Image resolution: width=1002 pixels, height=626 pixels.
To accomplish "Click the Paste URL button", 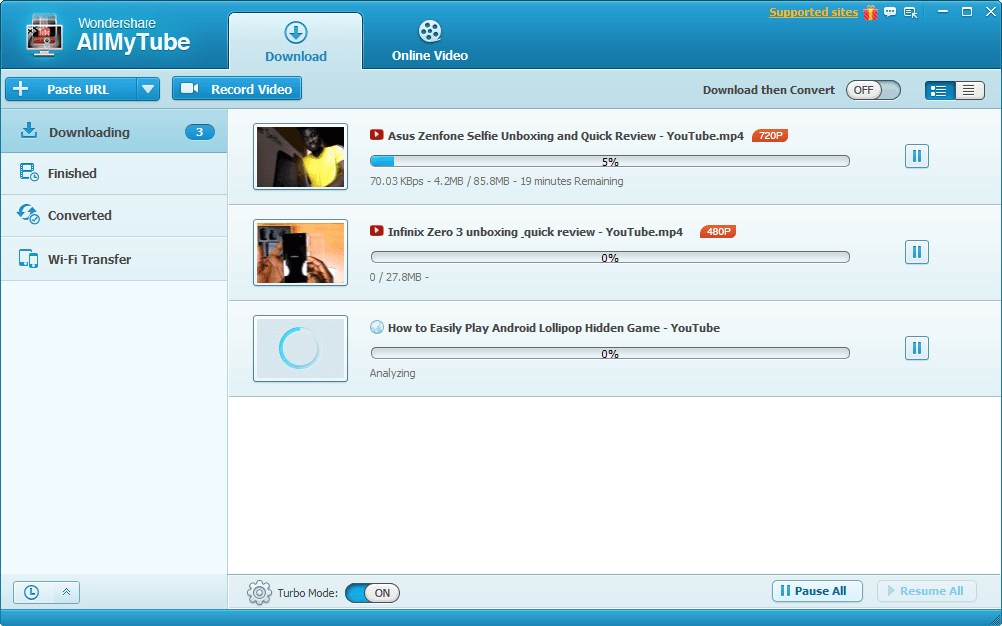I will tap(71, 89).
